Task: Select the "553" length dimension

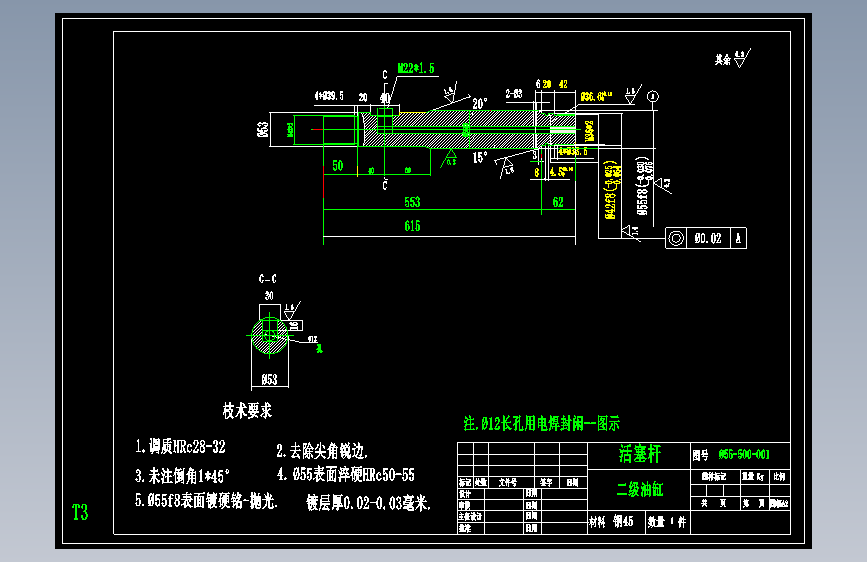Action: 412,202
